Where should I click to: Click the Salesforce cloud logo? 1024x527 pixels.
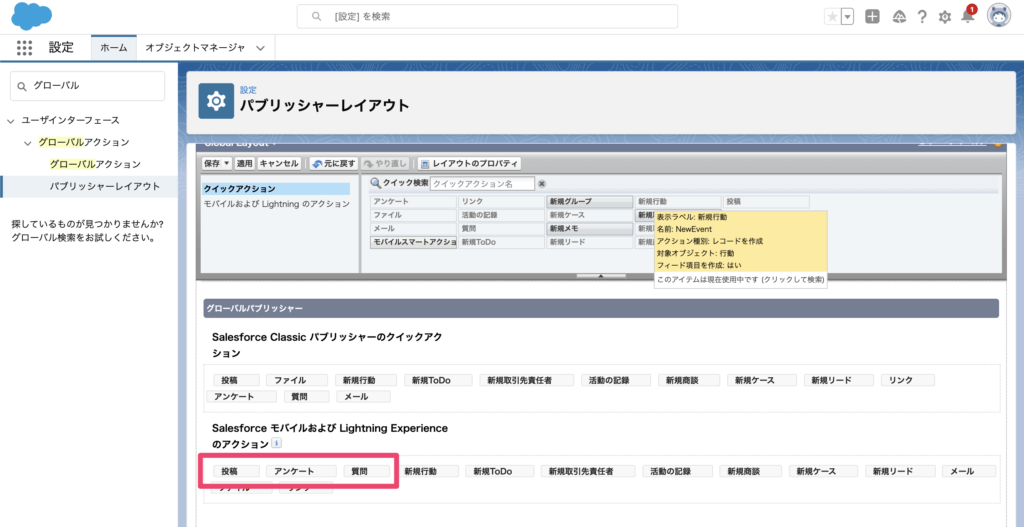pyautogui.click(x=31, y=16)
